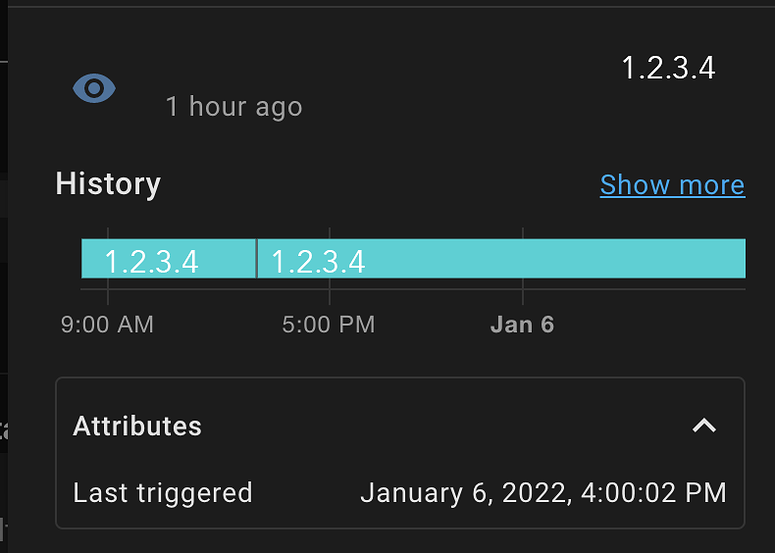Click the Last triggered attribute label
Screen dimensions: 775x553
click(163, 493)
